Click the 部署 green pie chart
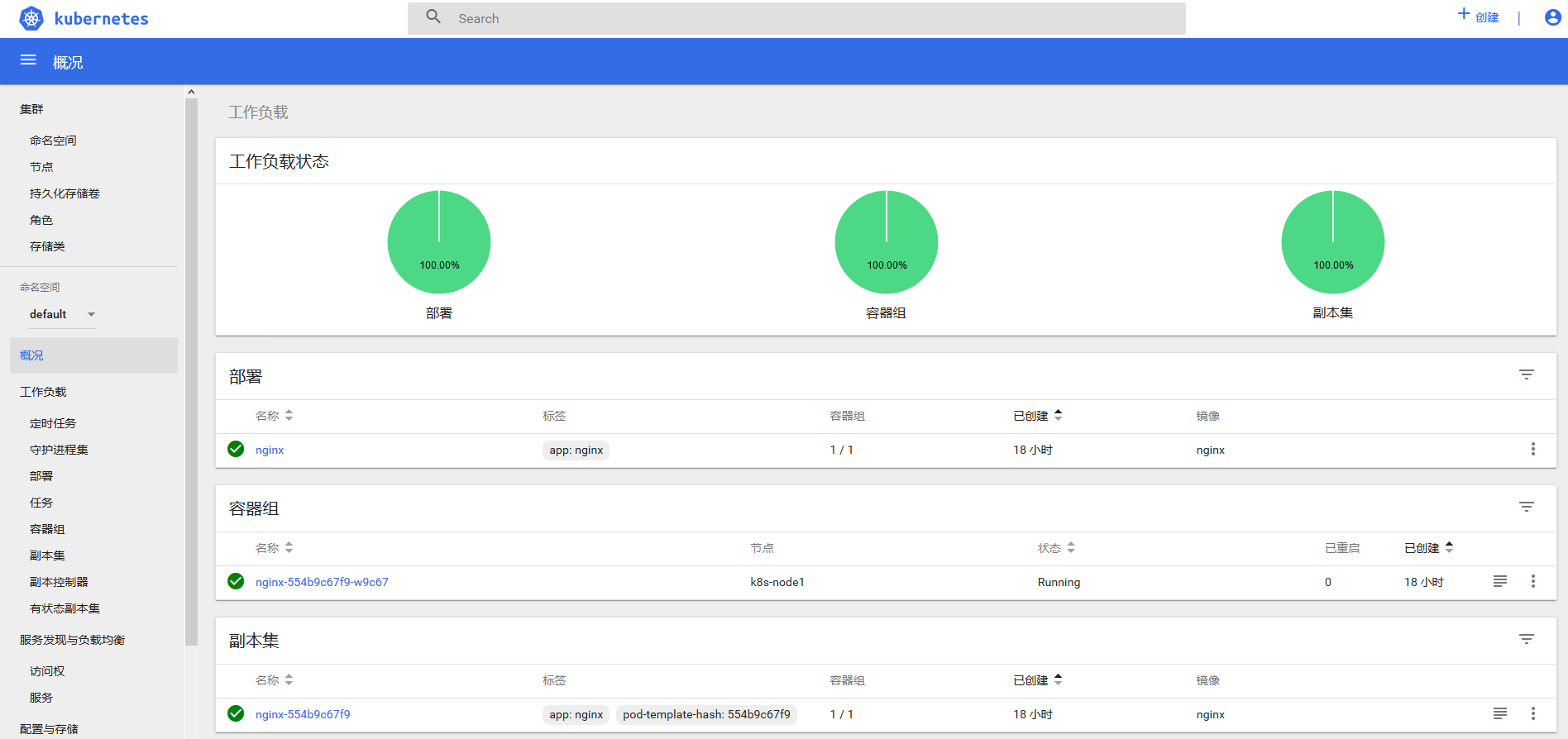 pyautogui.click(x=439, y=242)
